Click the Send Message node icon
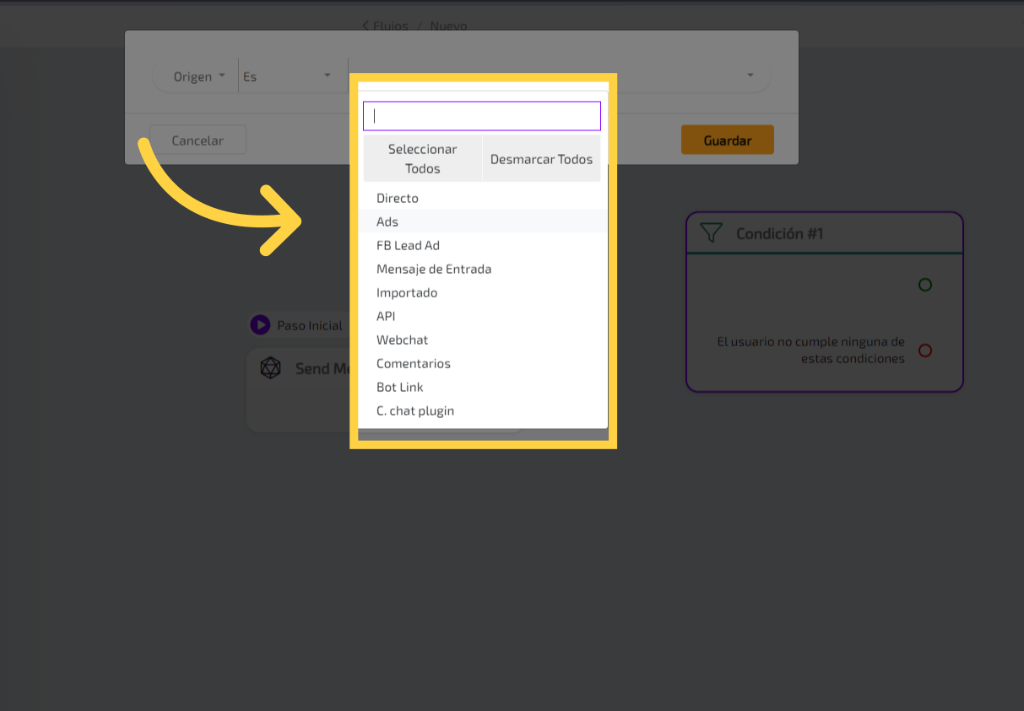Image resolution: width=1024 pixels, height=711 pixels. click(270, 368)
